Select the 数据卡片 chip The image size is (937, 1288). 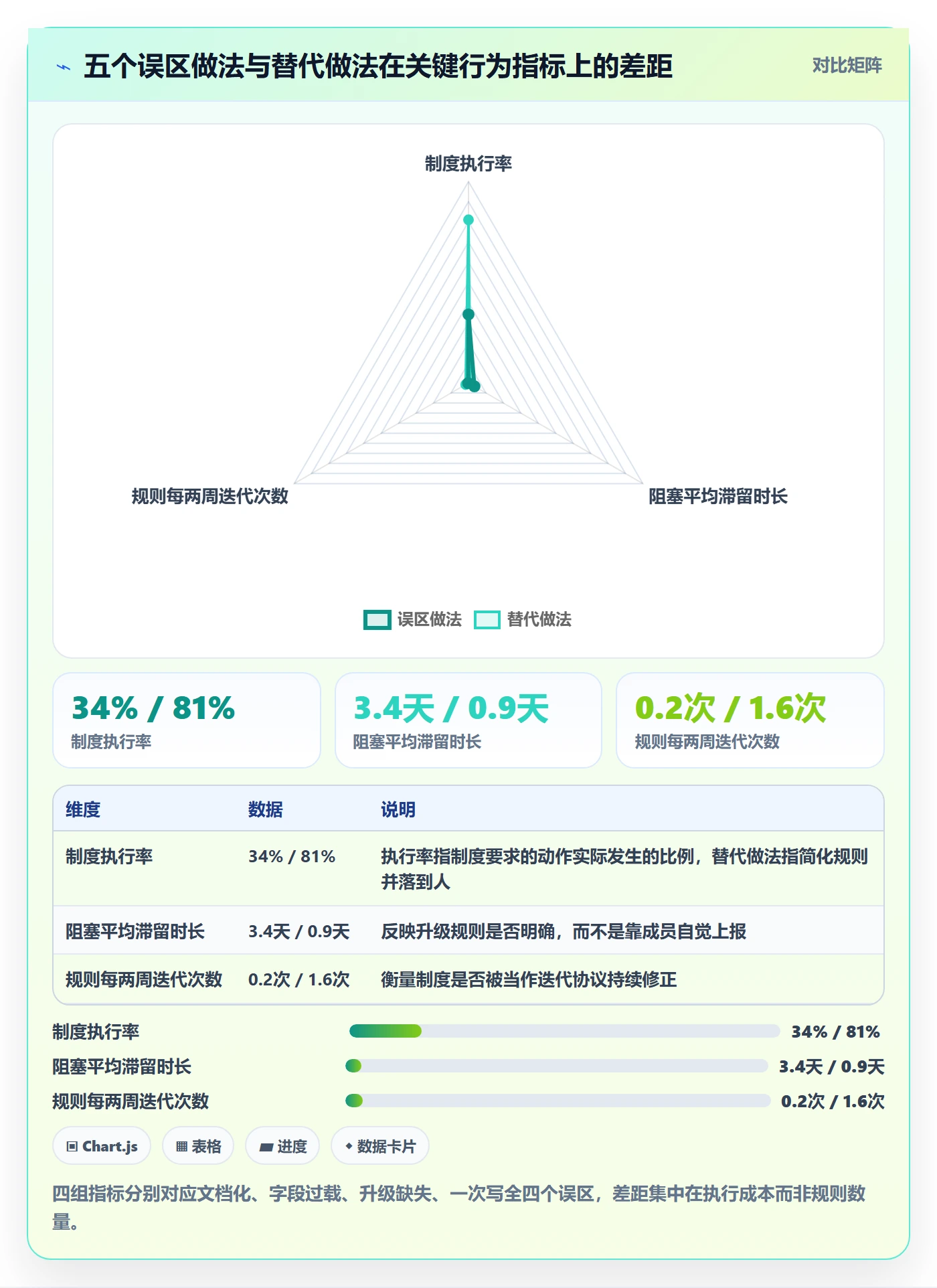point(380,1146)
